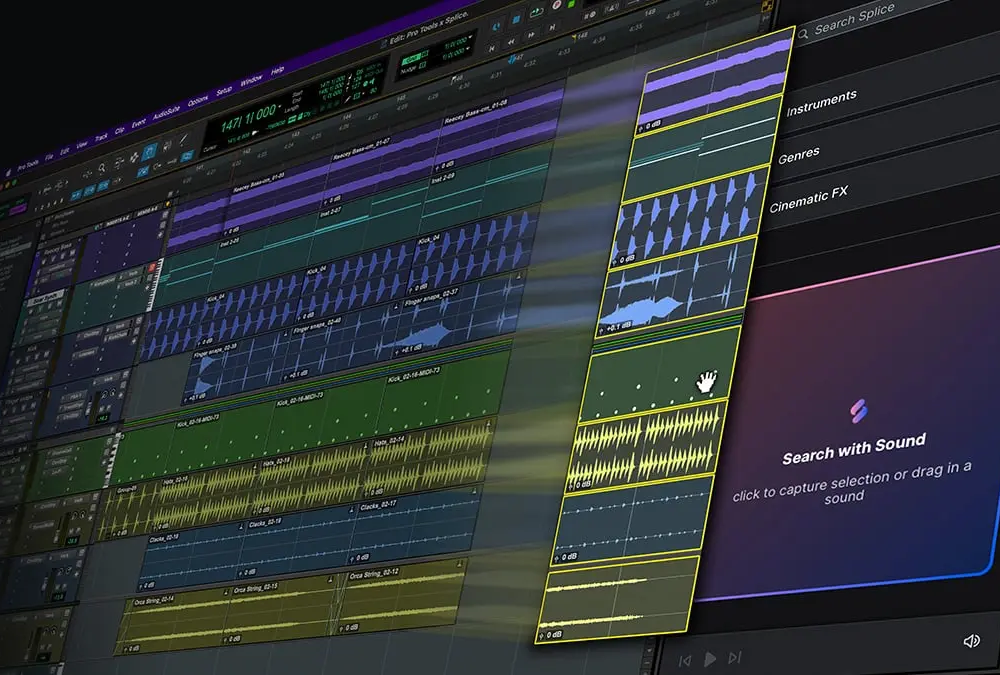The image size is (1000, 675).
Task: Select the Trim tool
Action: click(118, 163)
